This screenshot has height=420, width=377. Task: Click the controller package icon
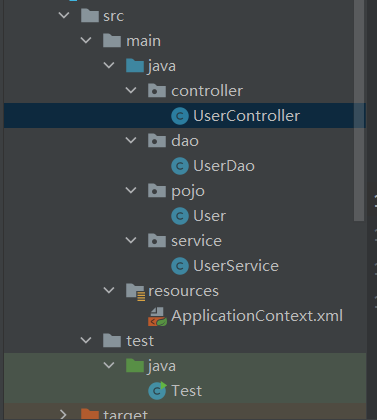coord(157,90)
